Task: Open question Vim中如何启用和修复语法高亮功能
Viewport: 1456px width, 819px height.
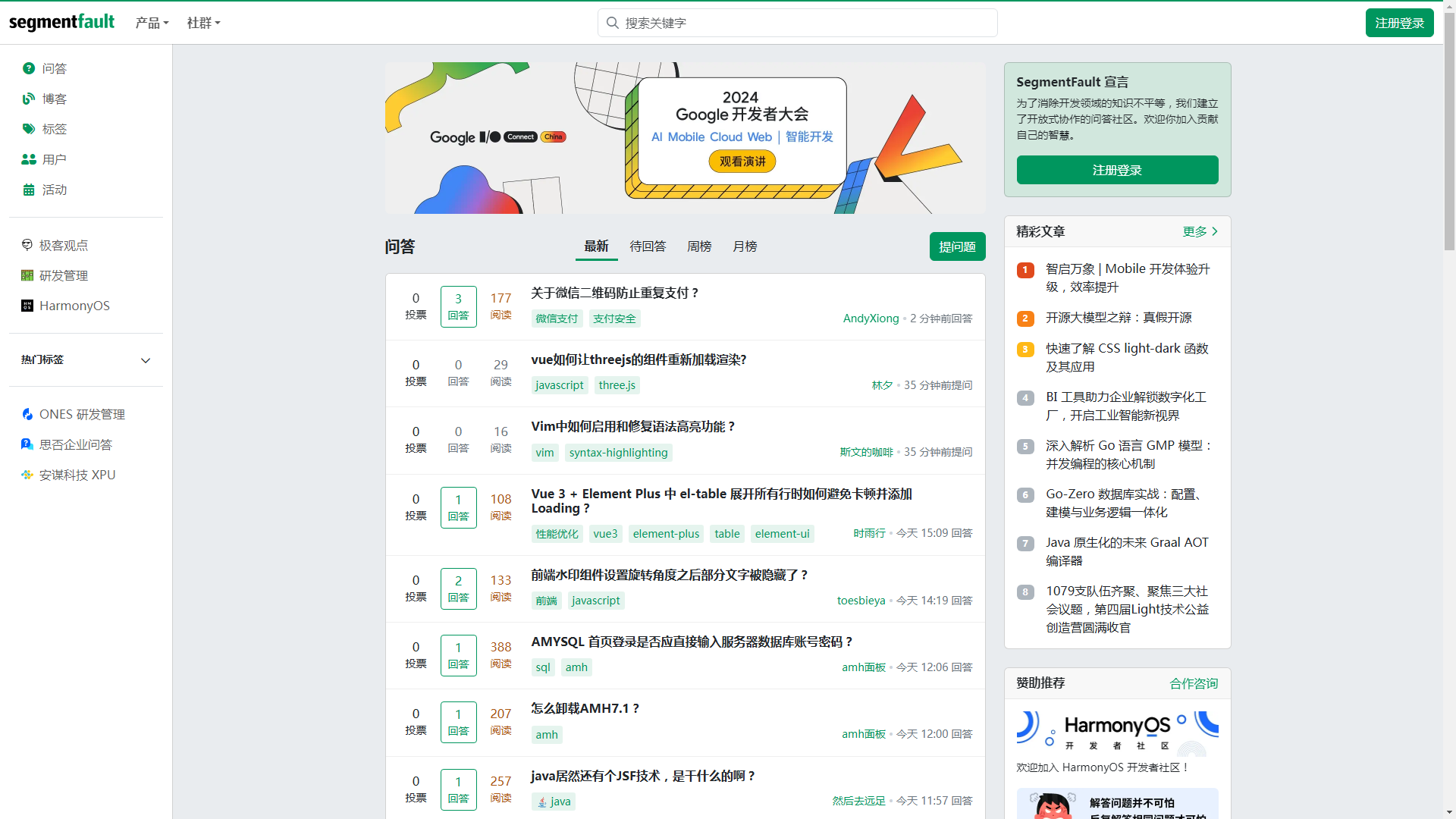Action: pyautogui.click(x=633, y=426)
